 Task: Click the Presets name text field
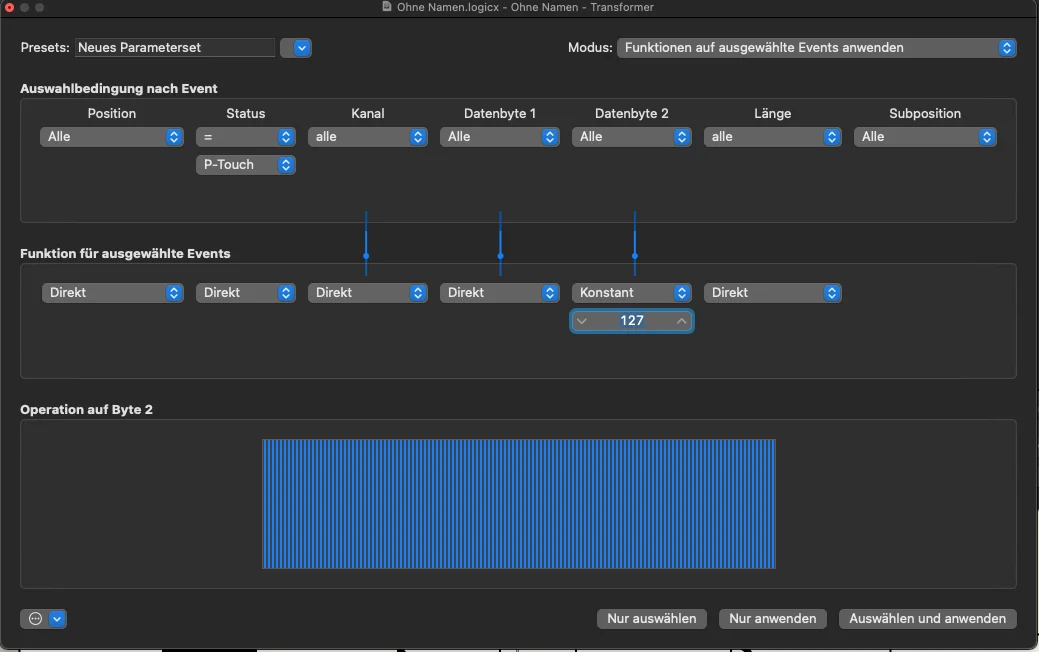(175, 48)
